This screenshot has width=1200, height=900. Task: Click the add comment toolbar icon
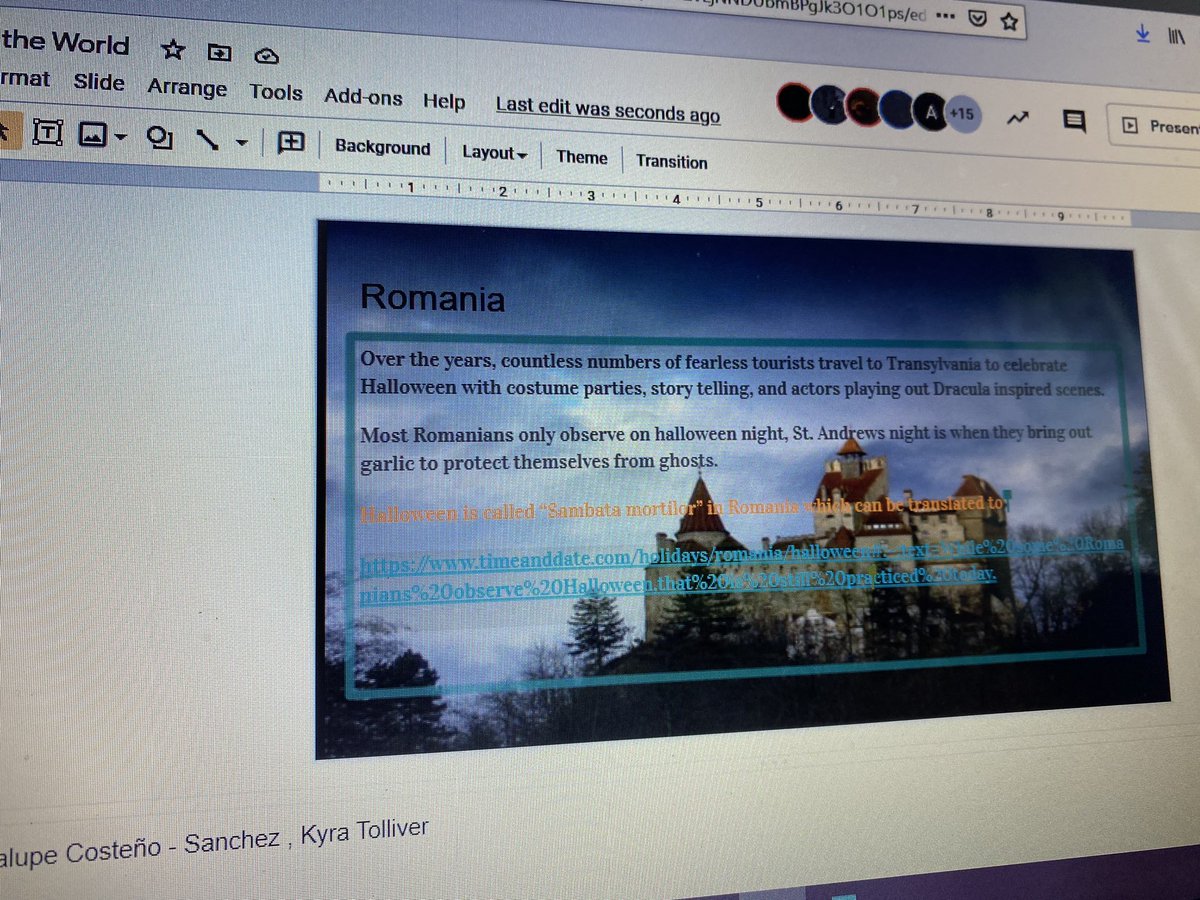pos(291,143)
